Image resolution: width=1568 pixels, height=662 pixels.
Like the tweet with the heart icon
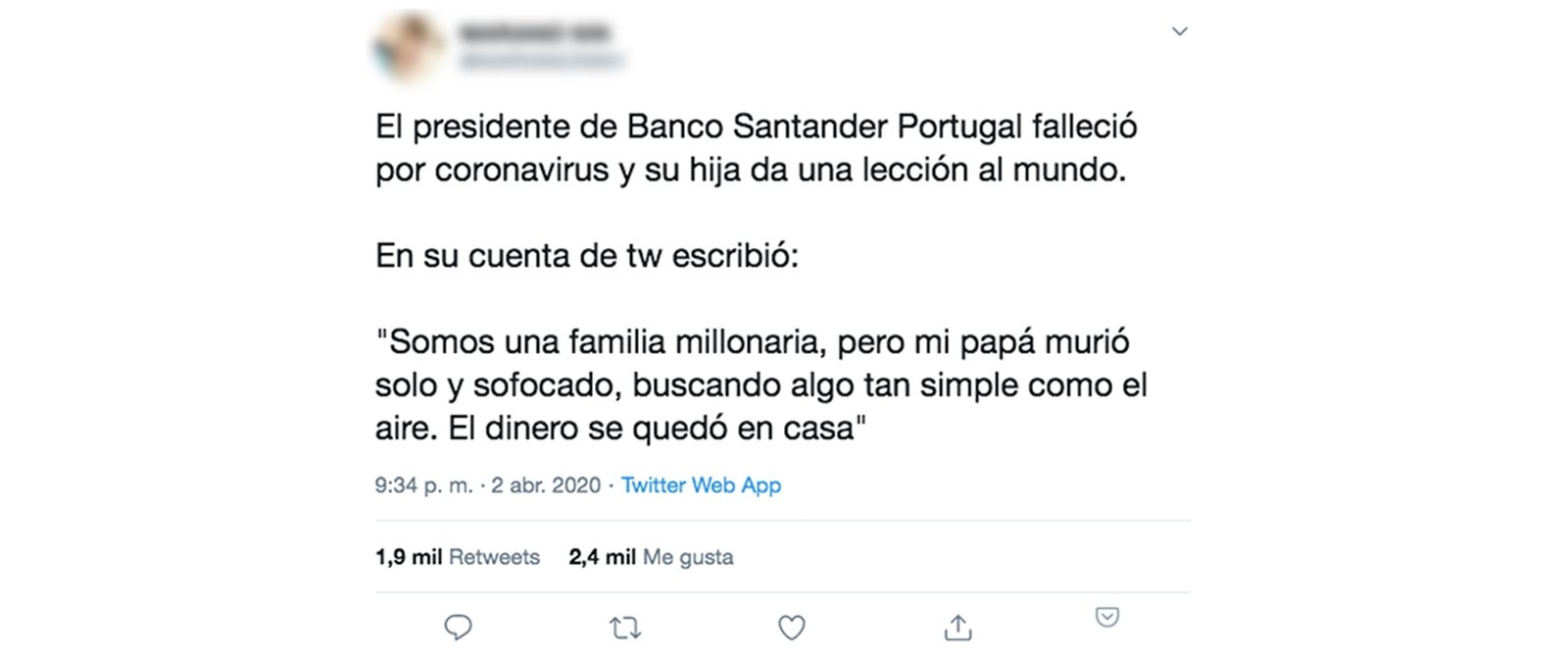click(x=791, y=628)
